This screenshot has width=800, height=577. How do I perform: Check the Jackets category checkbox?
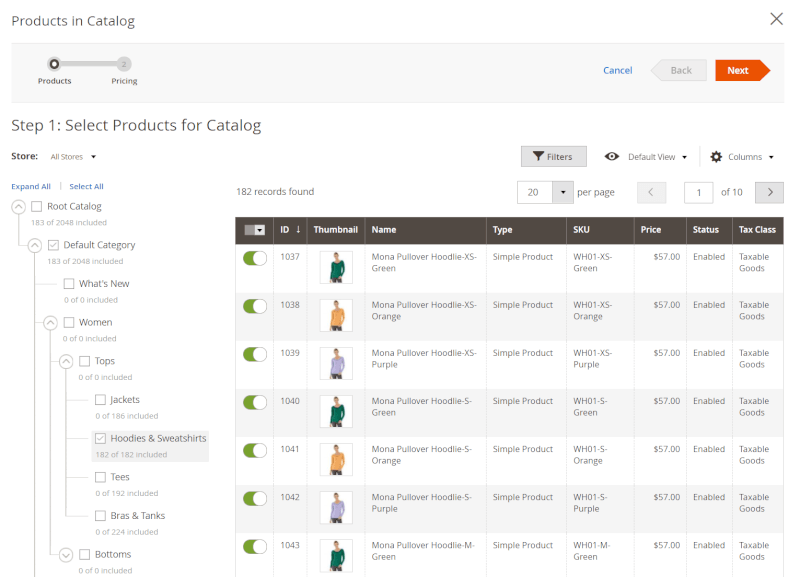tap(101, 399)
